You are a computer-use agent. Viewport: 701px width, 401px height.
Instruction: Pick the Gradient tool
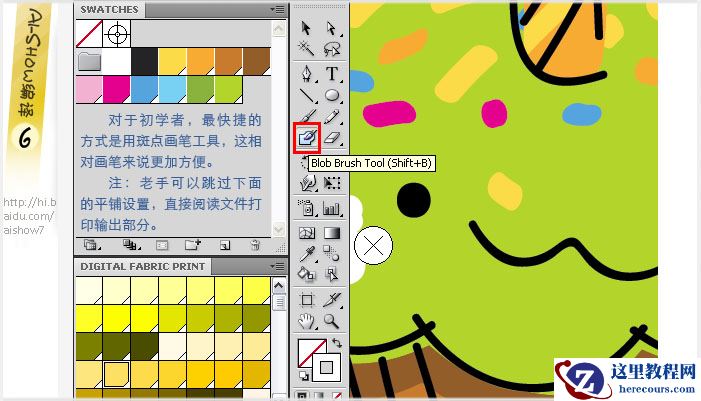coord(332,233)
